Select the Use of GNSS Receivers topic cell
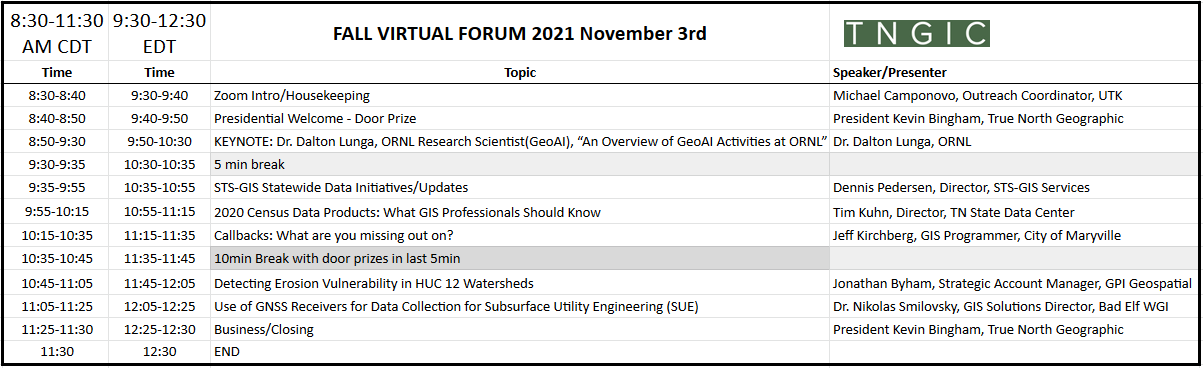1203x368 pixels. (520, 306)
